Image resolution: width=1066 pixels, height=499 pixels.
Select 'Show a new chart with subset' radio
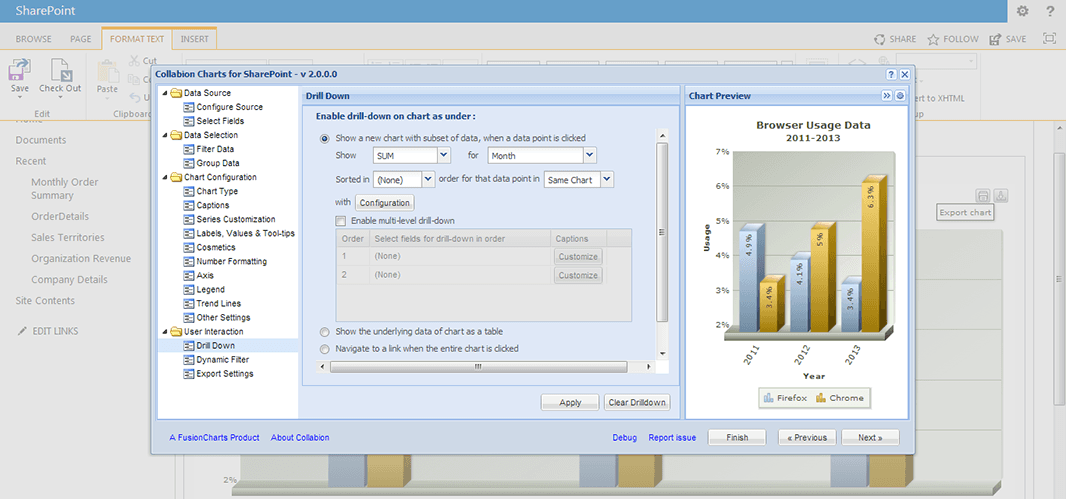tap(324, 138)
